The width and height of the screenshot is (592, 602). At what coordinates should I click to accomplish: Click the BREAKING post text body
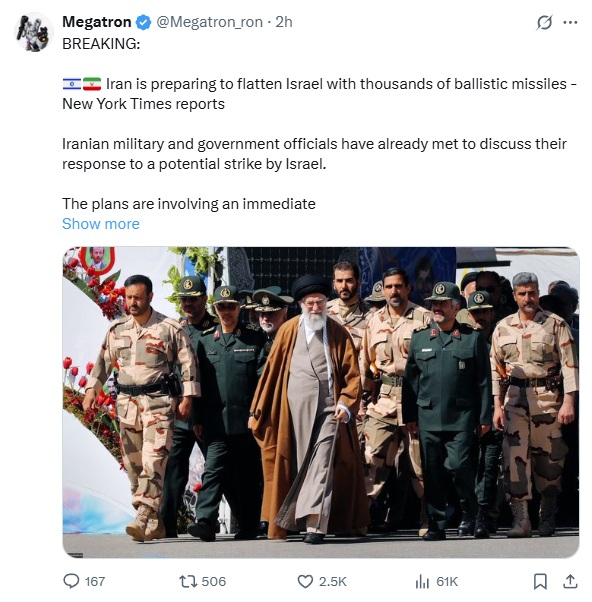(x=319, y=124)
